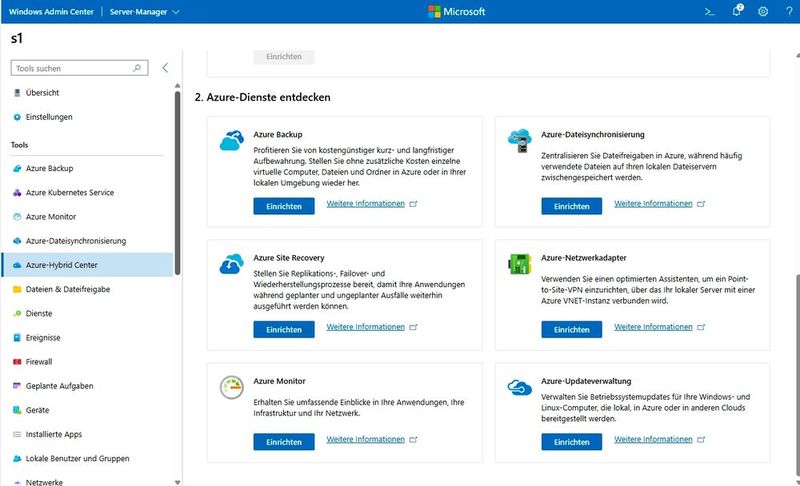Open the PowerShell console icon

point(710,11)
